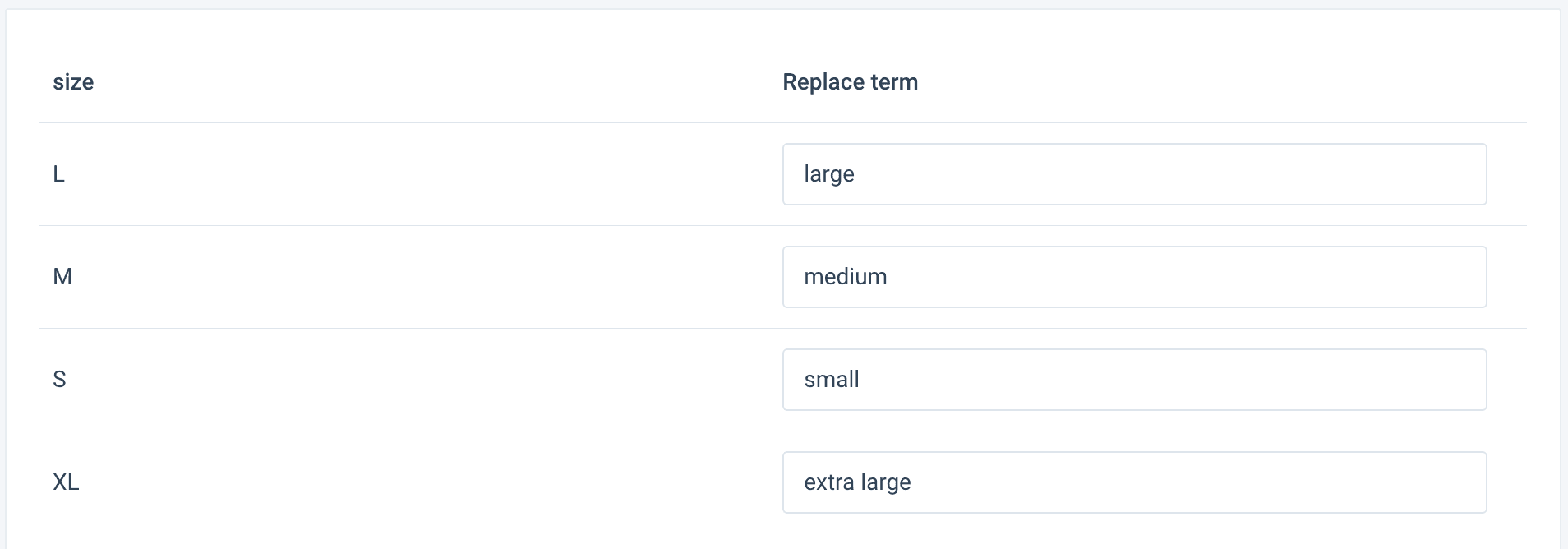Image resolution: width=1568 pixels, height=549 pixels.
Task: Click into the 'extra large' input field
Action: tap(1134, 482)
